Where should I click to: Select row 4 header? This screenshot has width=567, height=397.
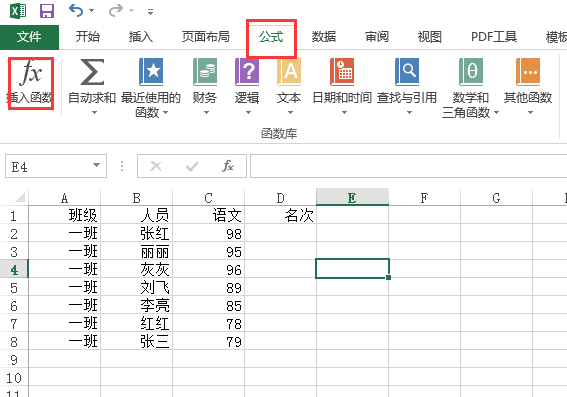(x=14, y=270)
